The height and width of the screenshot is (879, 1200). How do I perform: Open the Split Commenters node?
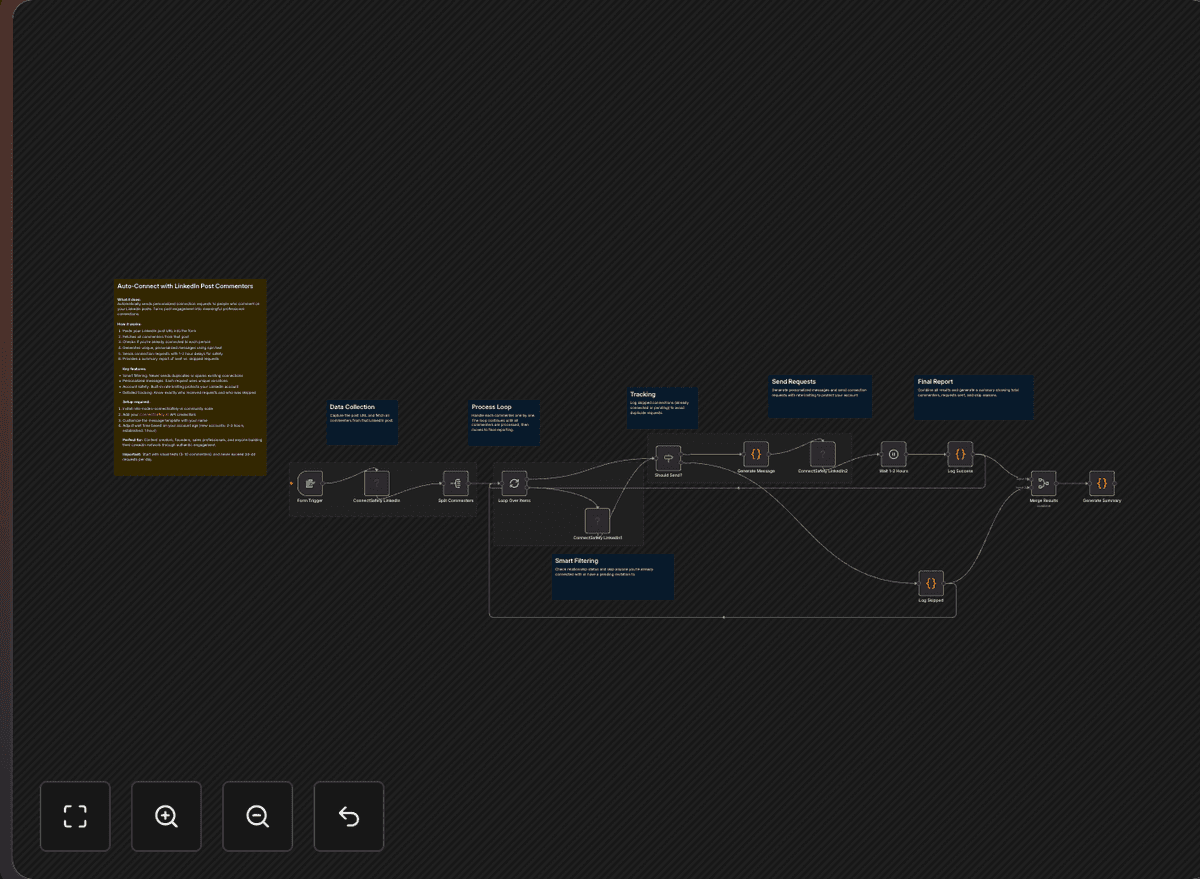[457, 482]
